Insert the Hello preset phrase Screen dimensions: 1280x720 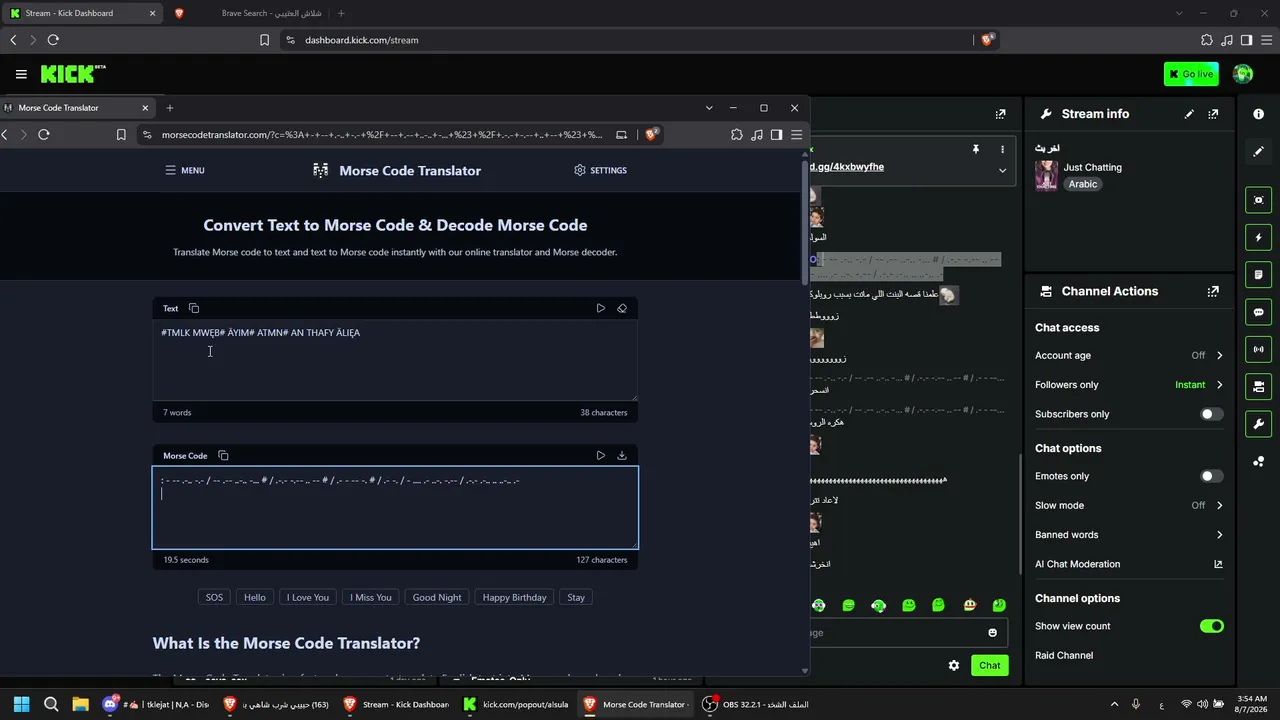click(255, 597)
